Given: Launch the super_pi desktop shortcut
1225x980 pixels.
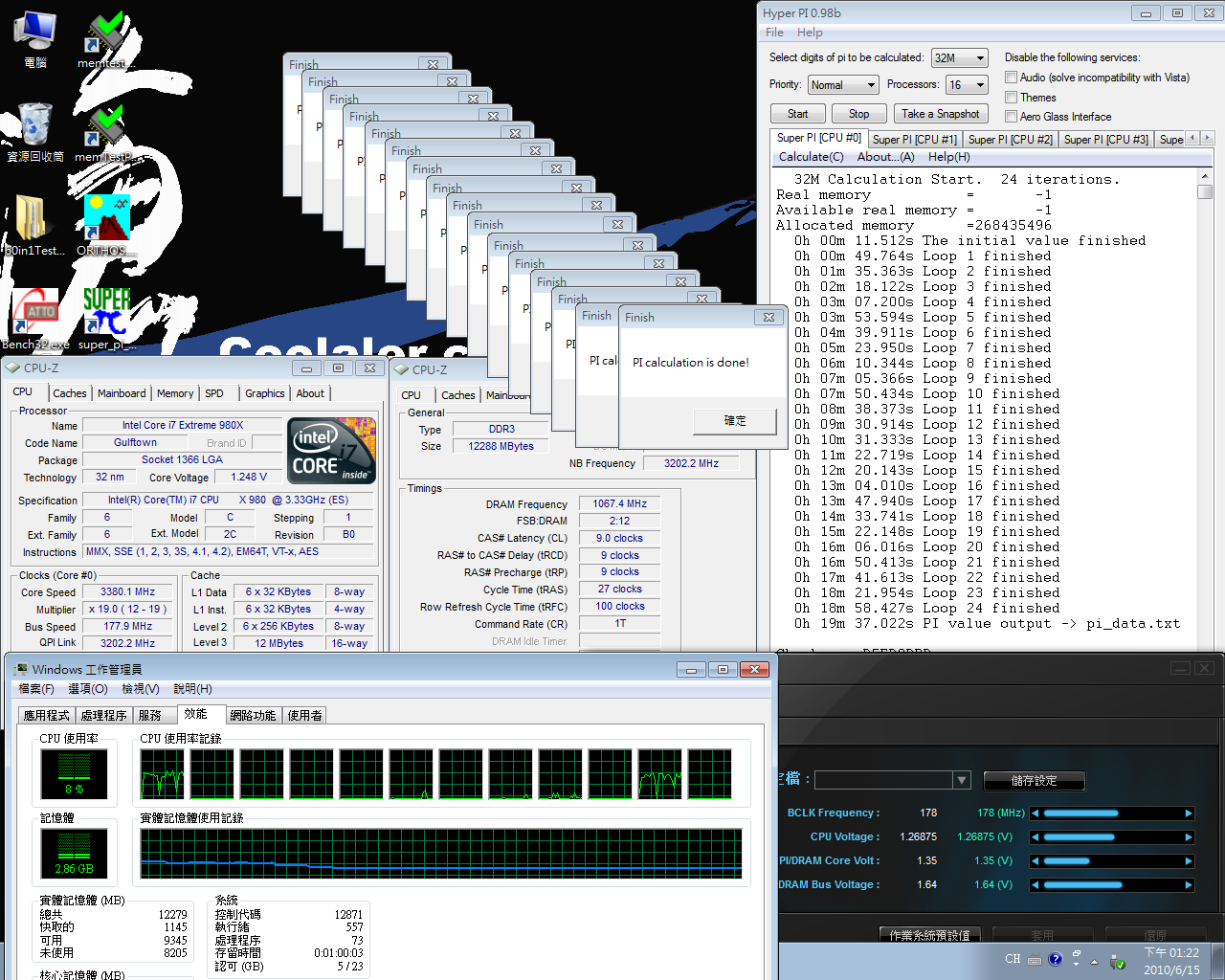Looking at the screenshot, I should coord(105,320).
